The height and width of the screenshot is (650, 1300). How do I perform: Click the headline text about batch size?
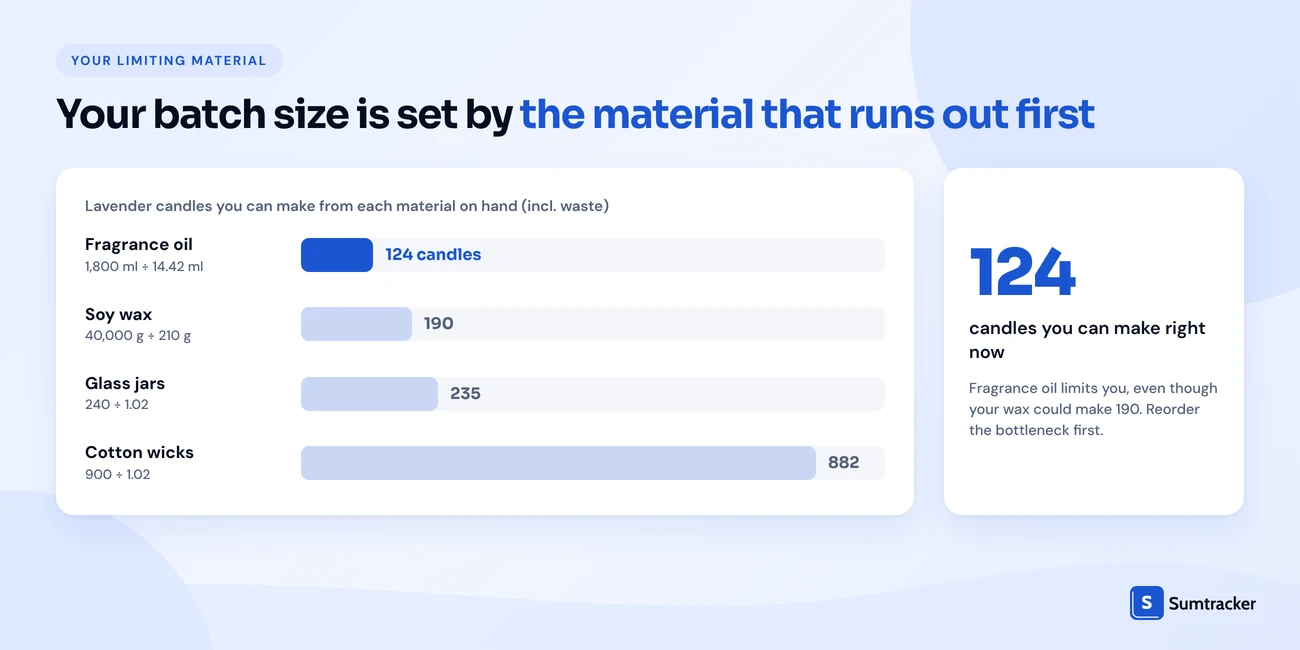point(575,114)
